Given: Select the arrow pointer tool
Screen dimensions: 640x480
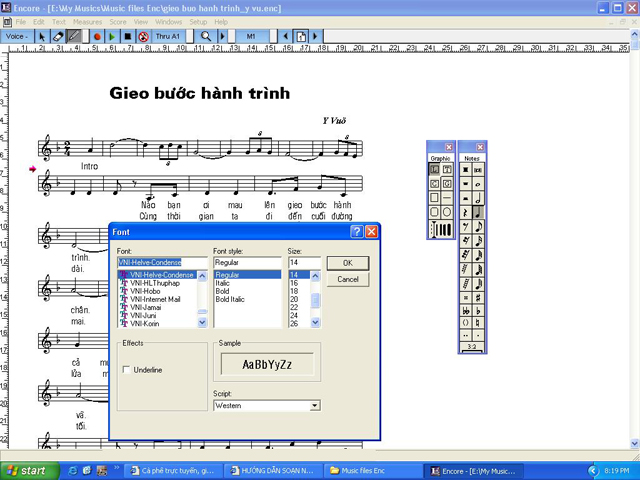Looking at the screenshot, I should click(42, 36).
